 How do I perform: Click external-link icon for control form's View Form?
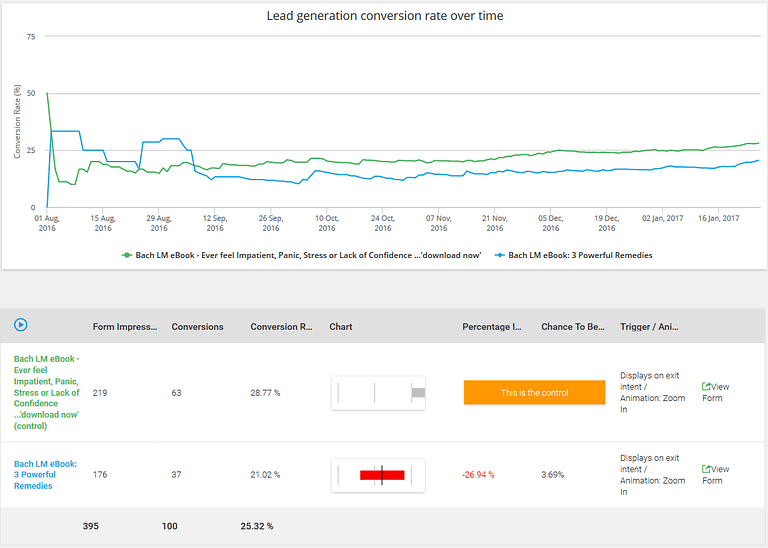[707, 387]
